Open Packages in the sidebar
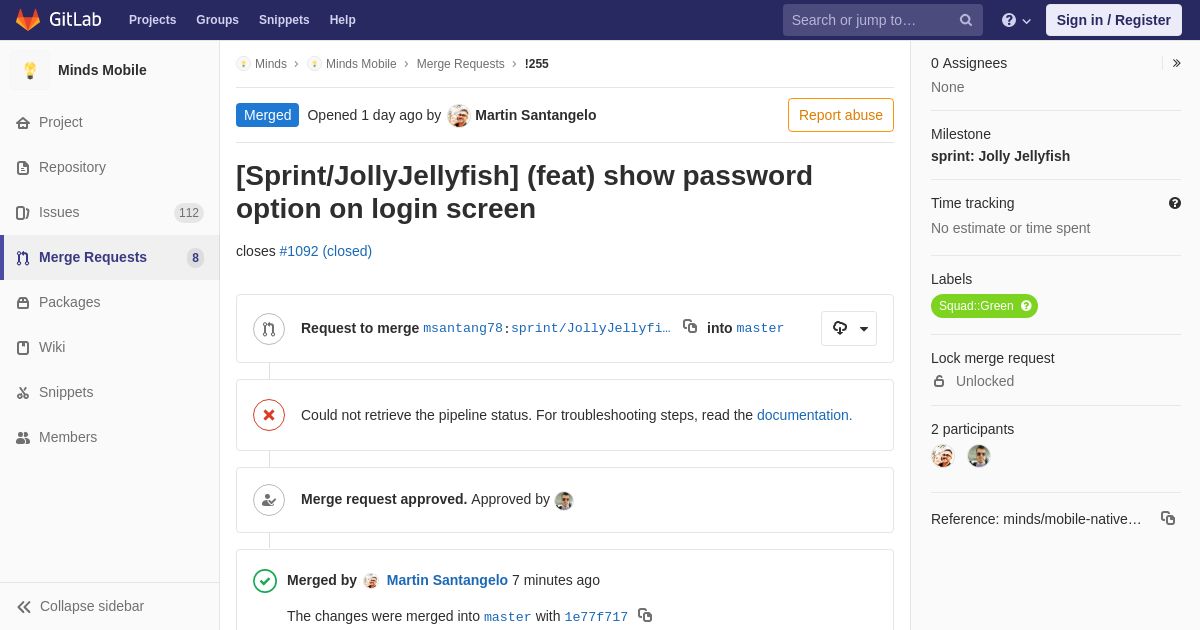The height and width of the screenshot is (630, 1200). [x=110, y=302]
